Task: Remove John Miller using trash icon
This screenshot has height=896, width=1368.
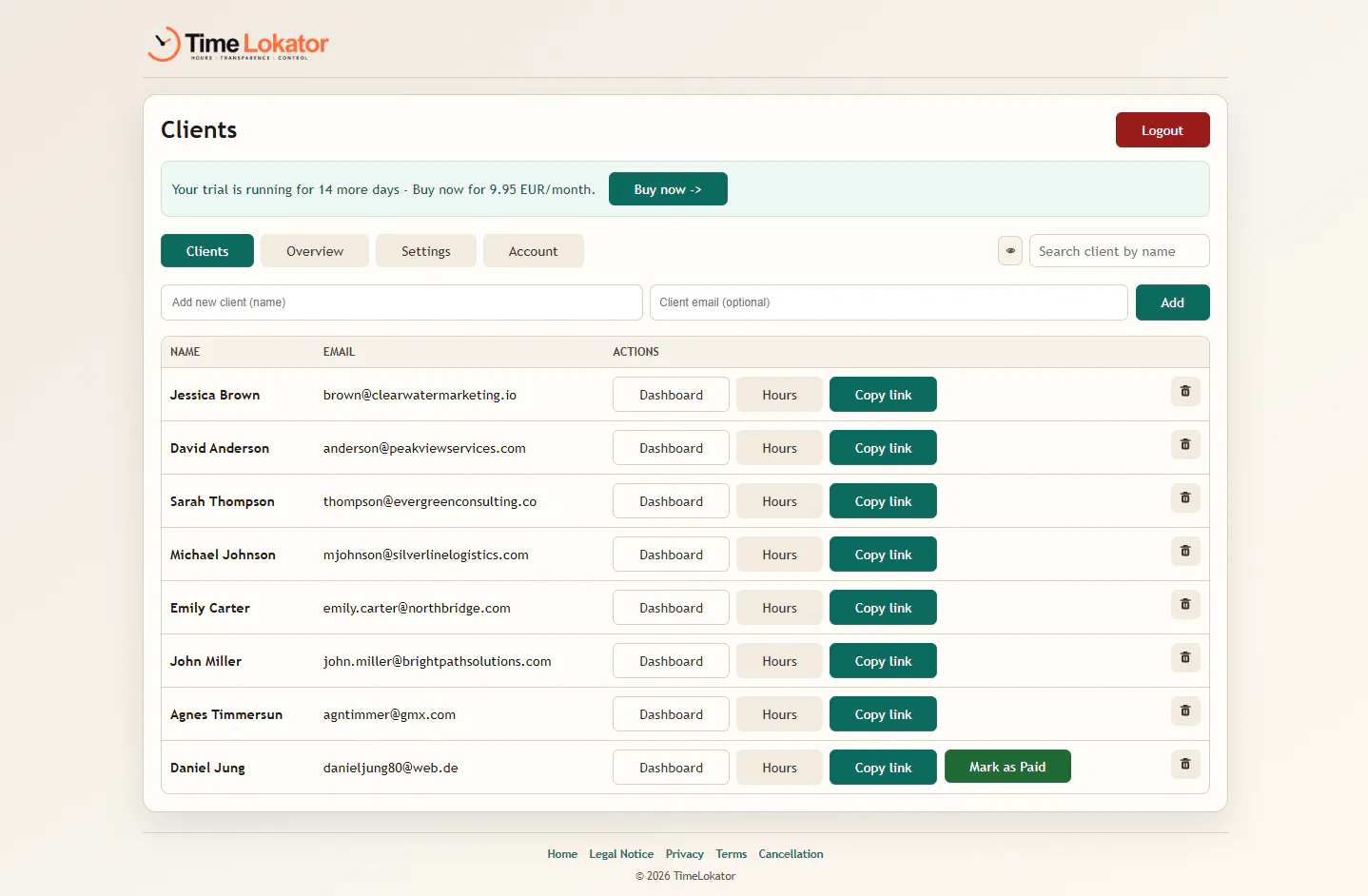Action: coord(1185,657)
